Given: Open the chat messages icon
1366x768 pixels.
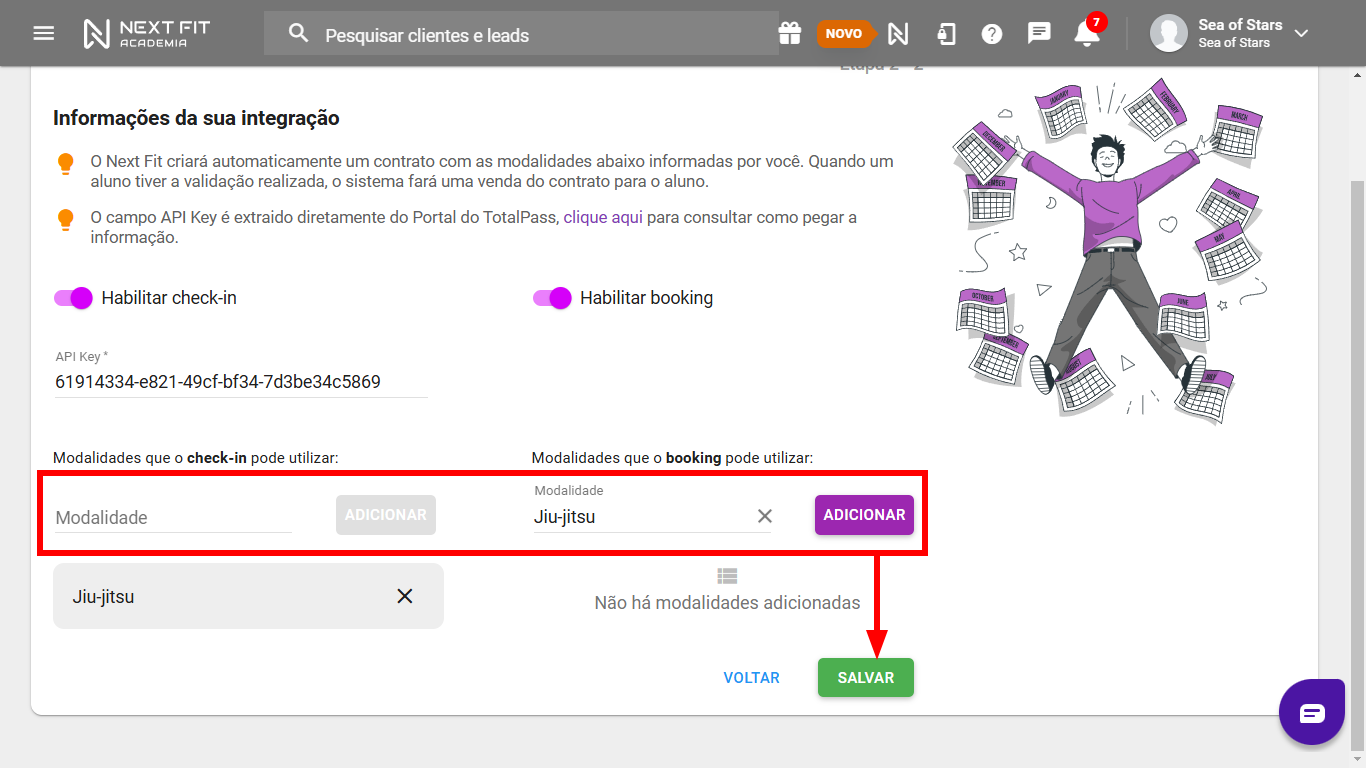Looking at the screenshot, I should (x=1039, y=34).
